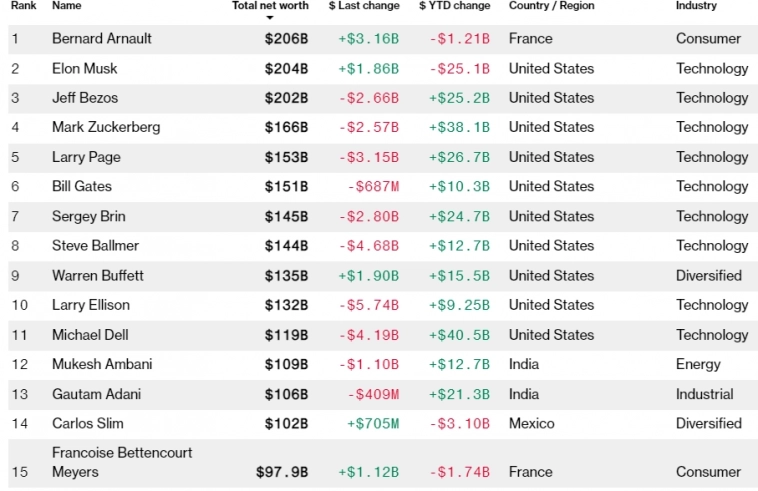Sort by the $ YTD change header

(x=454, y=6)
